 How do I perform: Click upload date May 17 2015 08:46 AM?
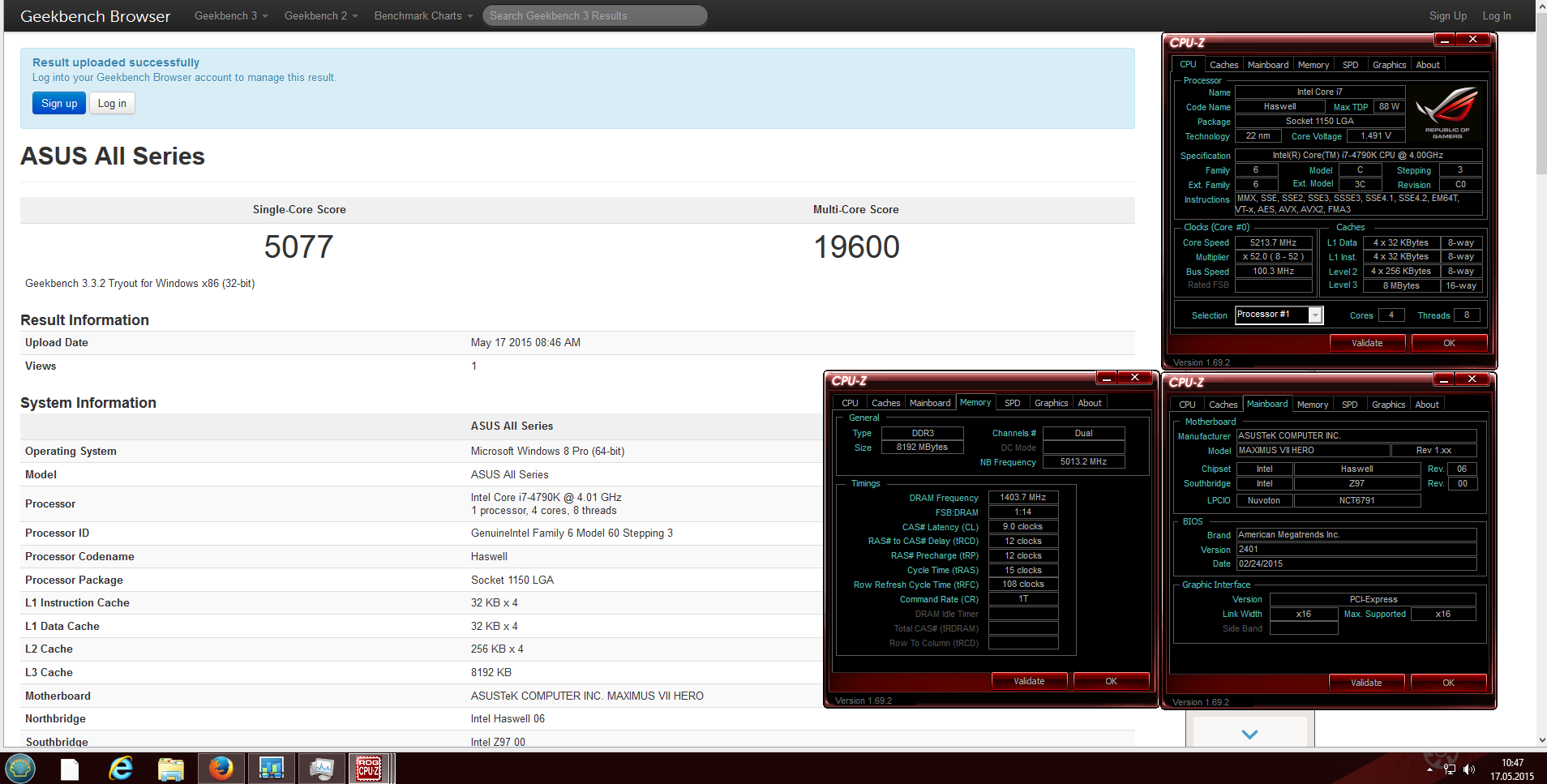525,342
